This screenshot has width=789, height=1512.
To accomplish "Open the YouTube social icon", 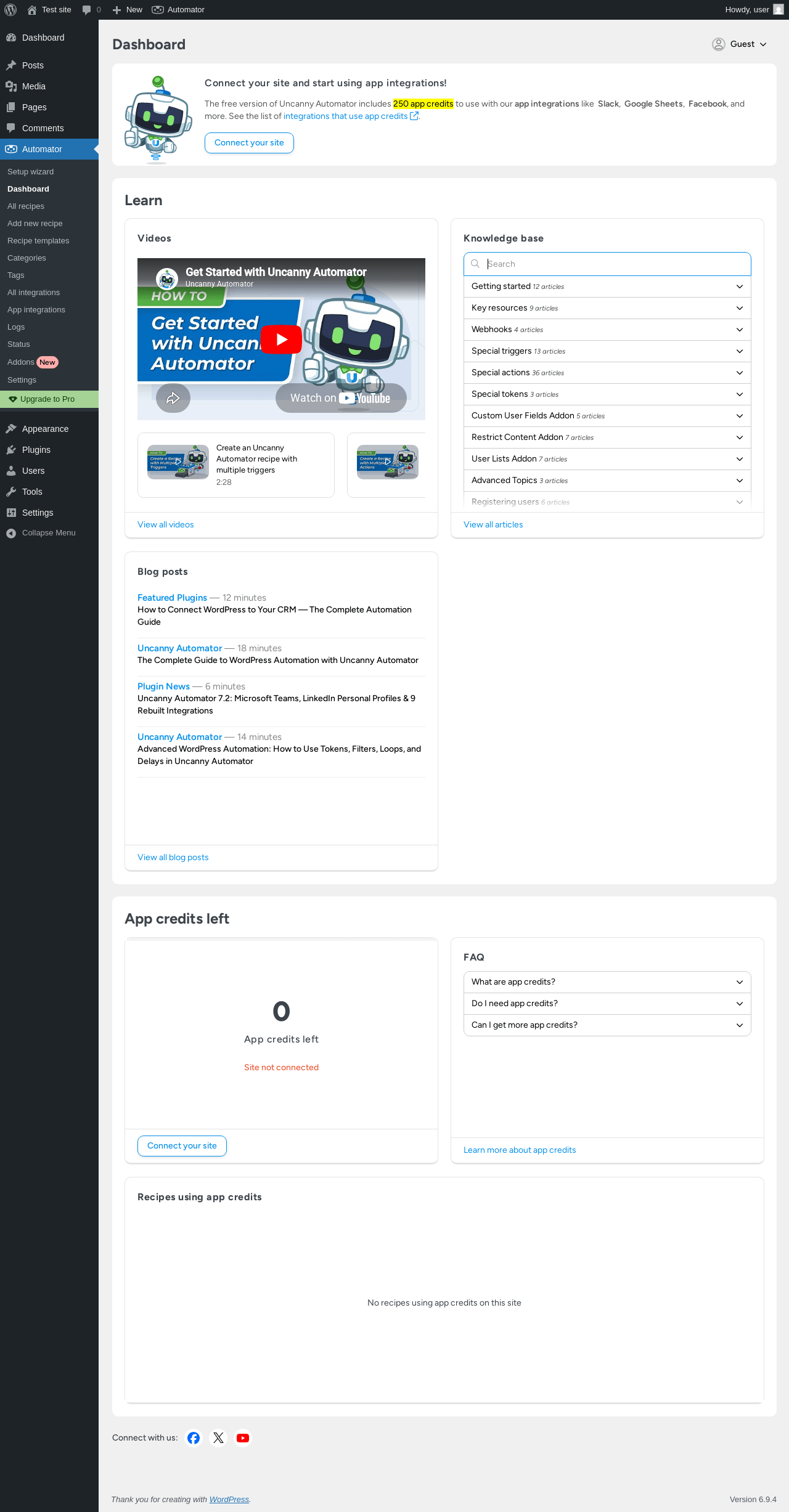I will click(x=243, y=1437).
